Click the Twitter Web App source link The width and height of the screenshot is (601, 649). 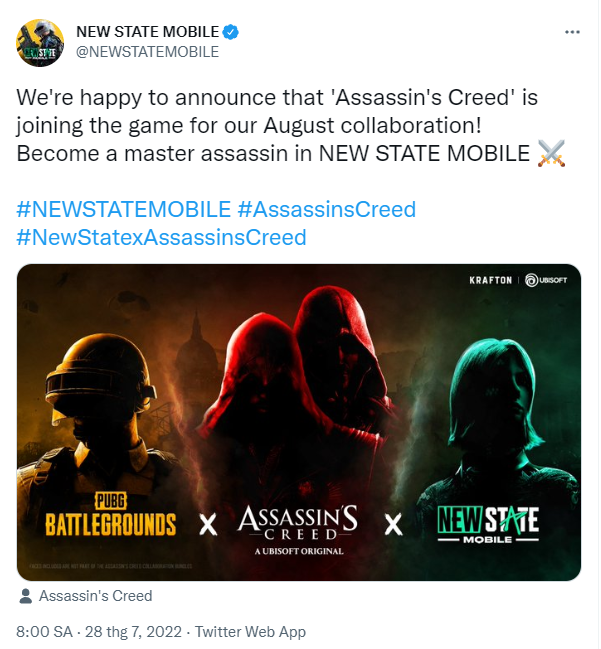click(x=250, y=632)
